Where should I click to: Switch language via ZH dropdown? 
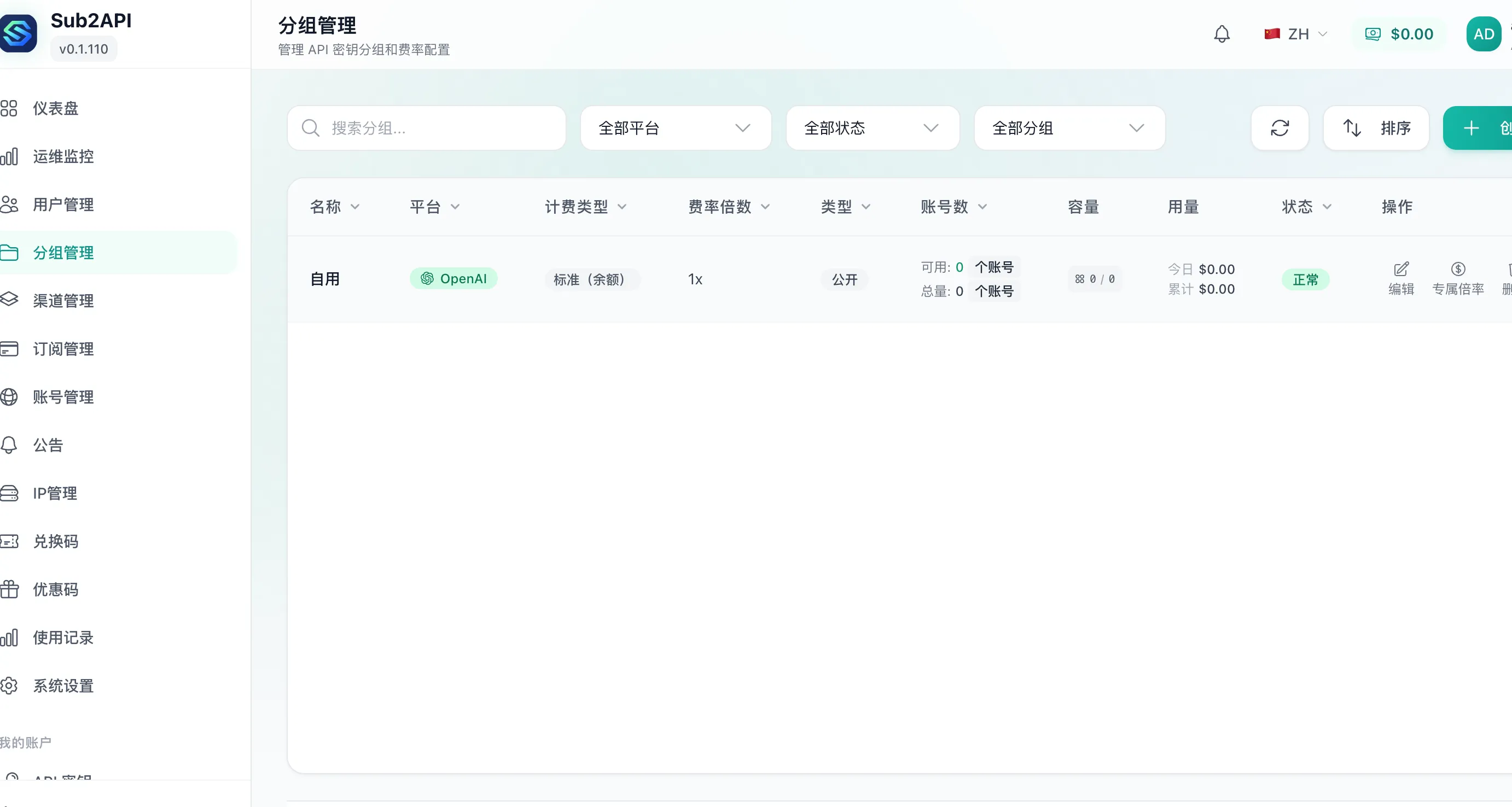pyautogui.click(x=1296, y=34)
